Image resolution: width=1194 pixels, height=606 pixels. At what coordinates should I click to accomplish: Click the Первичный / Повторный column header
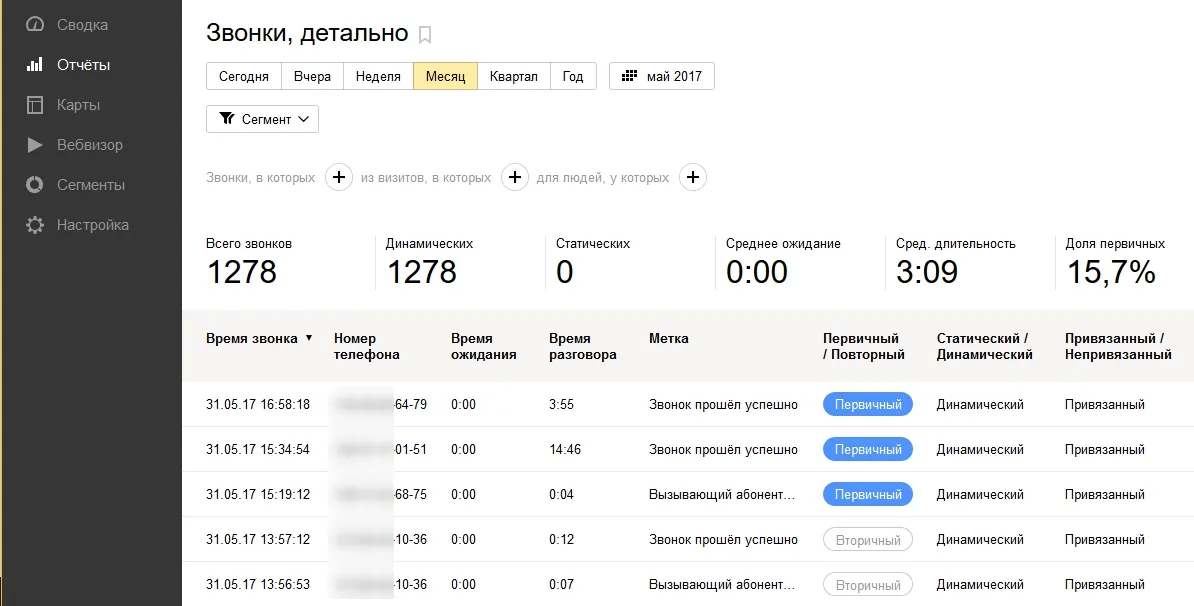[864, 346]
